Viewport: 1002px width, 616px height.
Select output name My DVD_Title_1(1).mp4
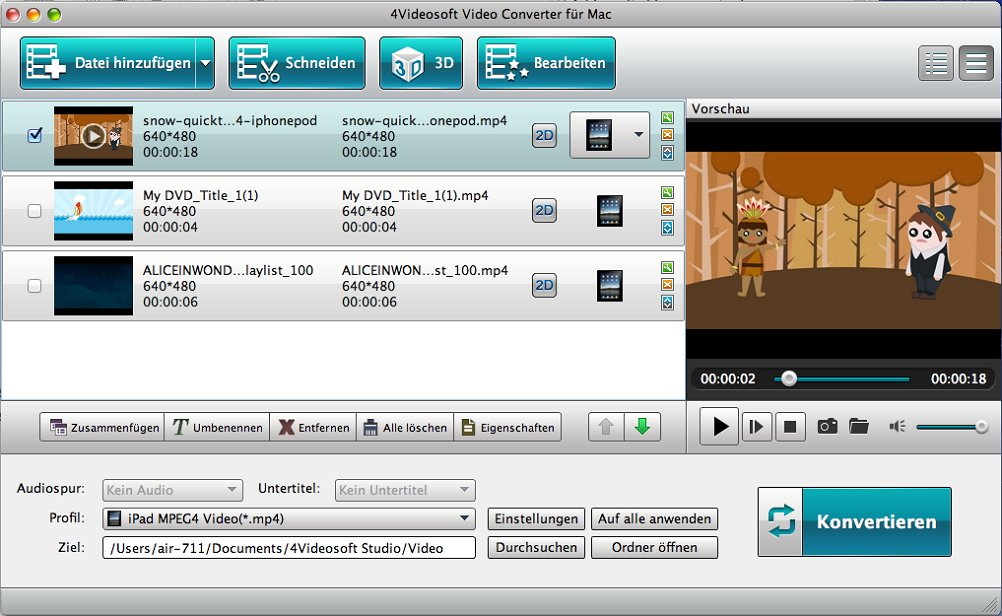click(415, 196)
